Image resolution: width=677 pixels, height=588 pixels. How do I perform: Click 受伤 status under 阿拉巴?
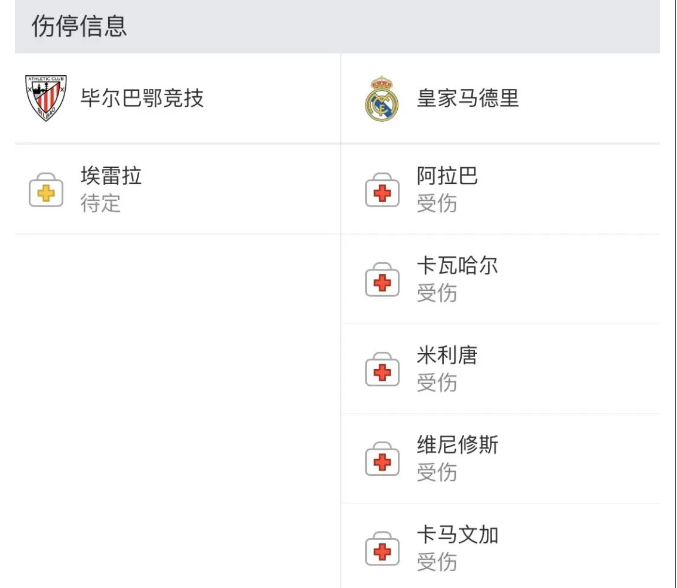point(437,203)
